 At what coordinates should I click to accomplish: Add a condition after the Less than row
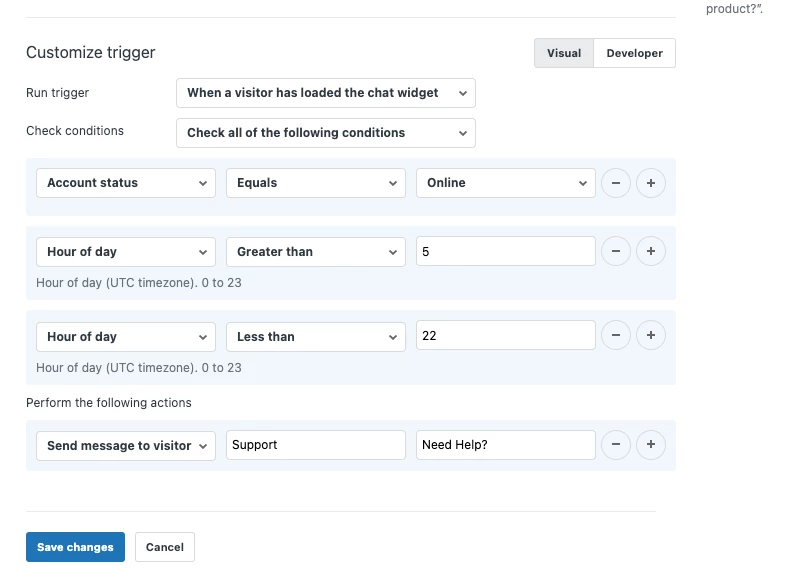[x=651, y=336]
